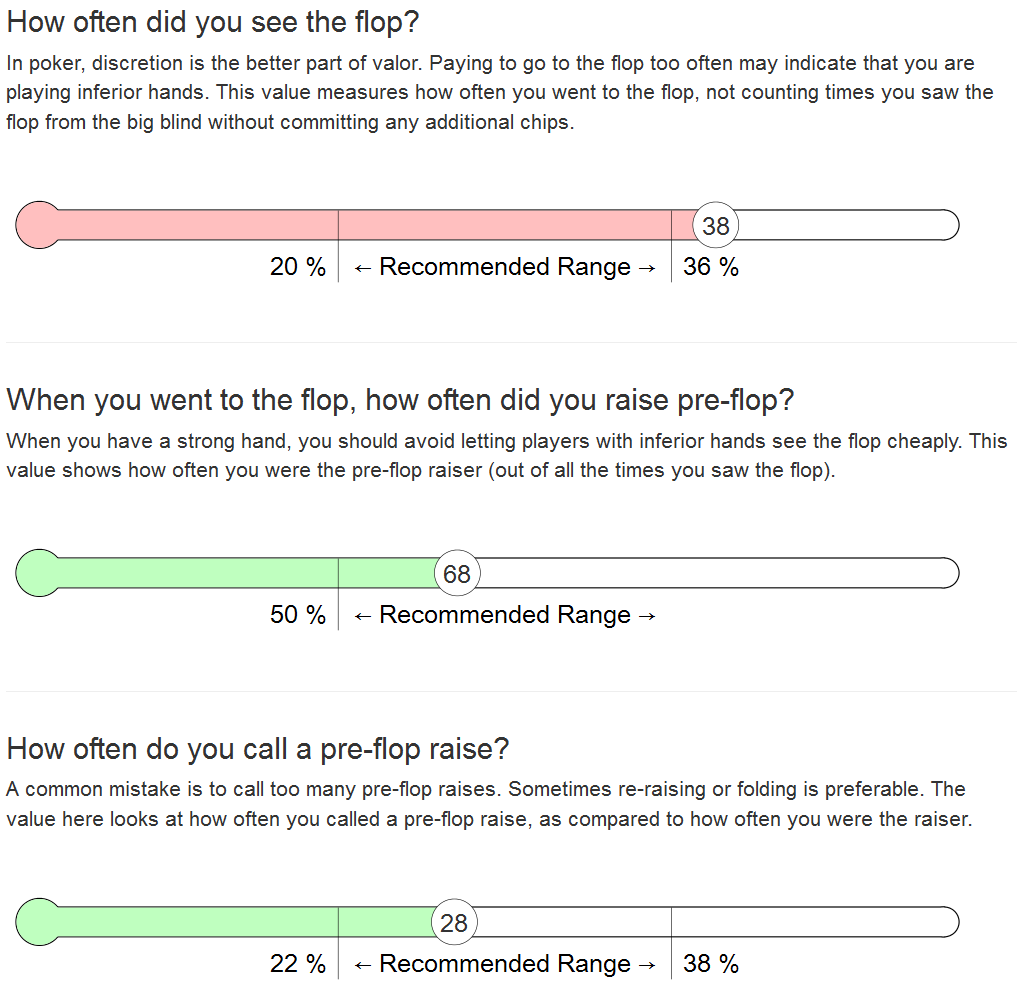
Task: Click the empty right end of pre-flop raise gauge
Action: pos(719,573)
